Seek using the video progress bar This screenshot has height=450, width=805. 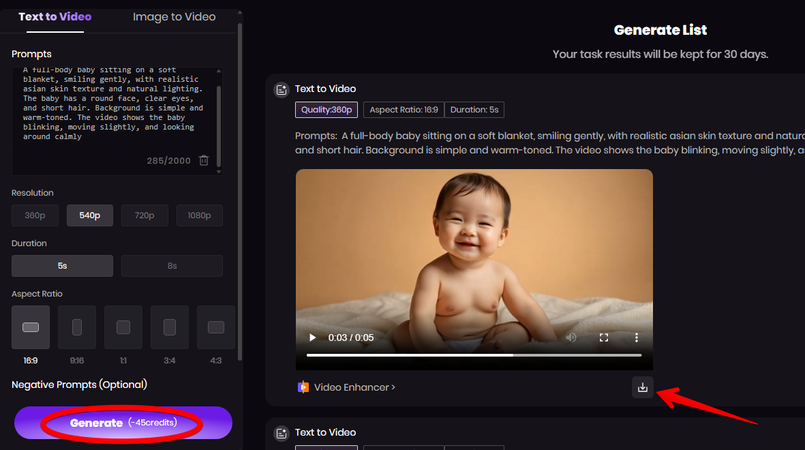pos(474,355)
